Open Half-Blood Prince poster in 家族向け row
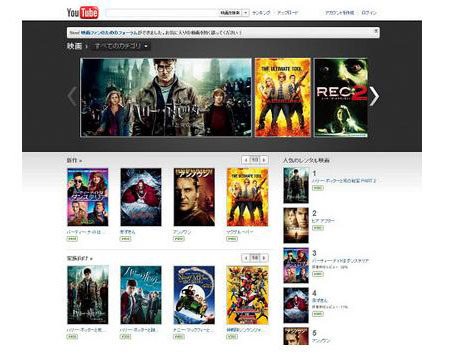The width and height of the screenshot is (462, 360). pos(141,295)
